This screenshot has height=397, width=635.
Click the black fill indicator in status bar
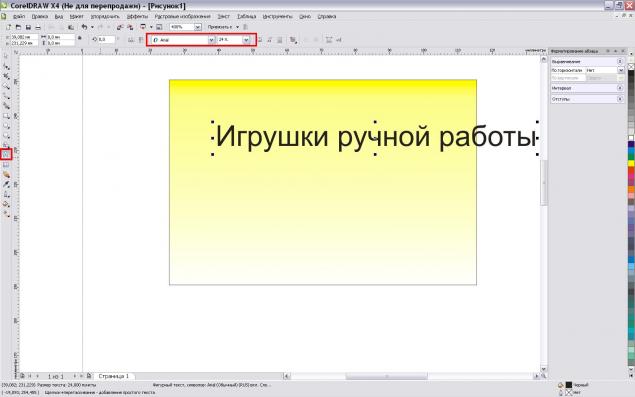click(x=569, y=385)
